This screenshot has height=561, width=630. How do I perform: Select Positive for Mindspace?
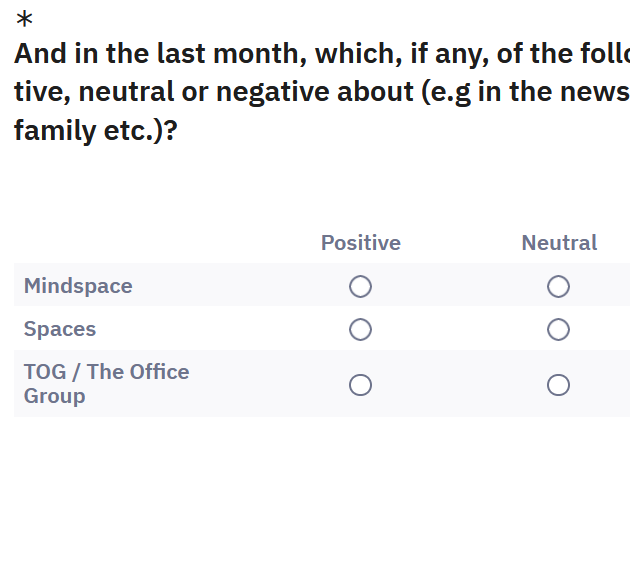360,287
